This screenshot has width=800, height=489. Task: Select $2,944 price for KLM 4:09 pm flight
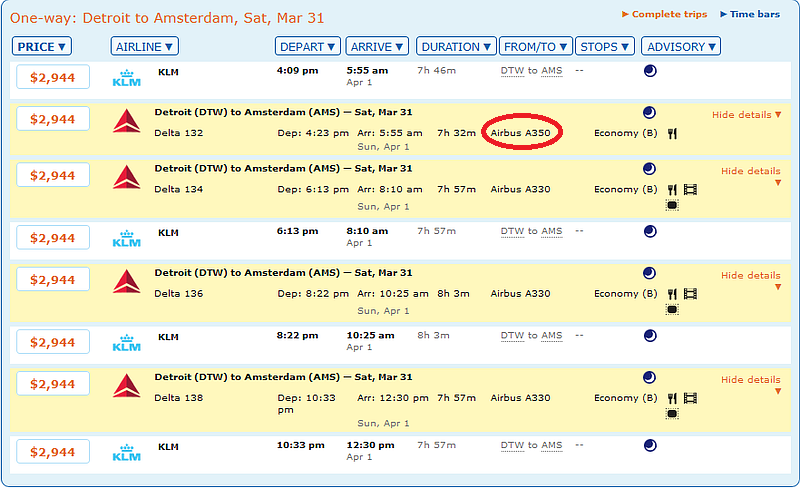pos(53,77)
